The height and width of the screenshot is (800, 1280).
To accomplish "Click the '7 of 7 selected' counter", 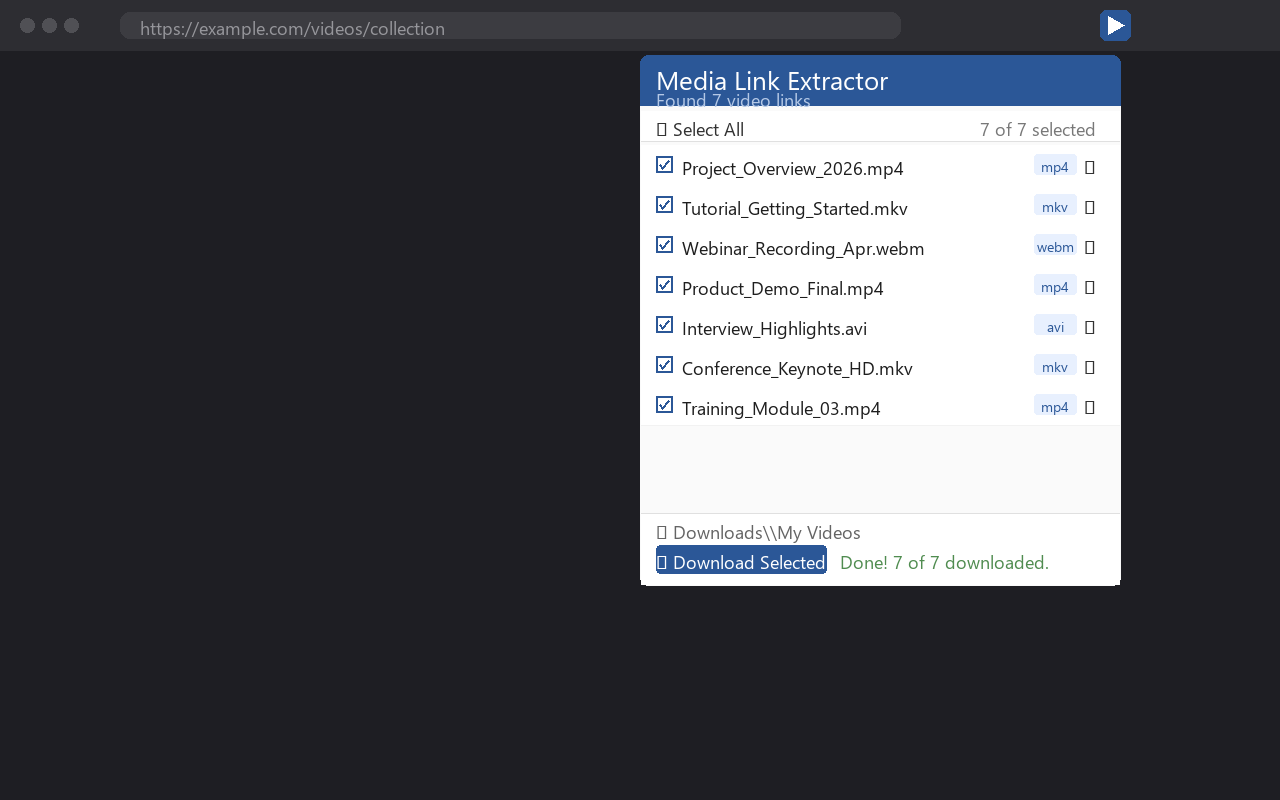I will click(x=1037, y=130).
